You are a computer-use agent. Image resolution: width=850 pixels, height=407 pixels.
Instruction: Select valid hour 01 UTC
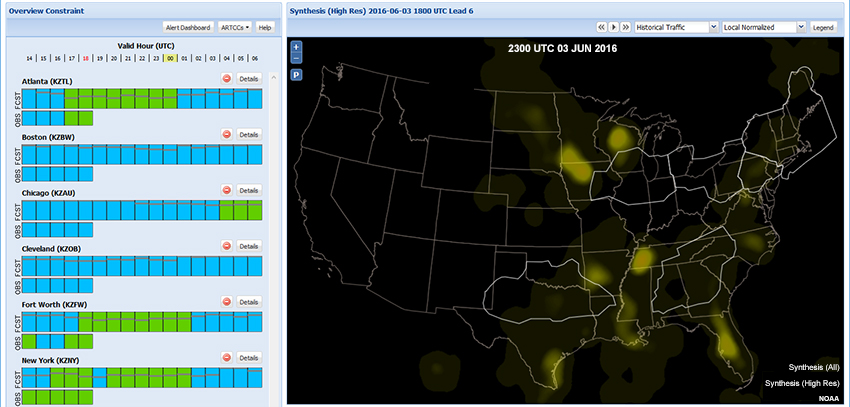[184, 59]
